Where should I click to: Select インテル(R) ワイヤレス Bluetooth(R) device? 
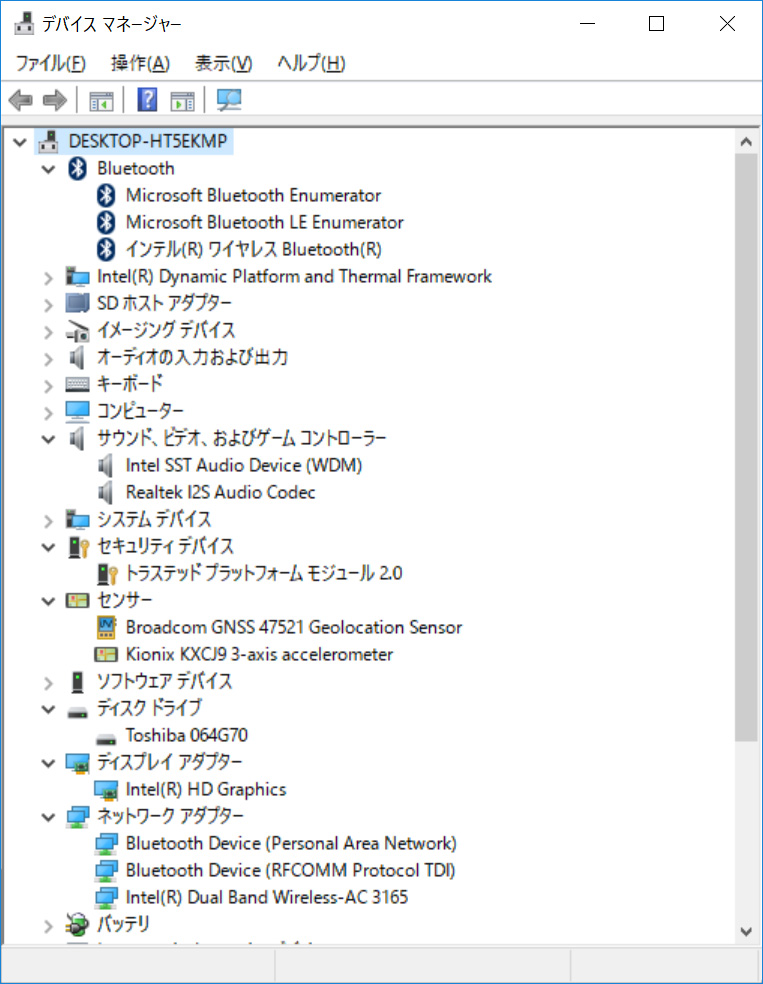253,249
